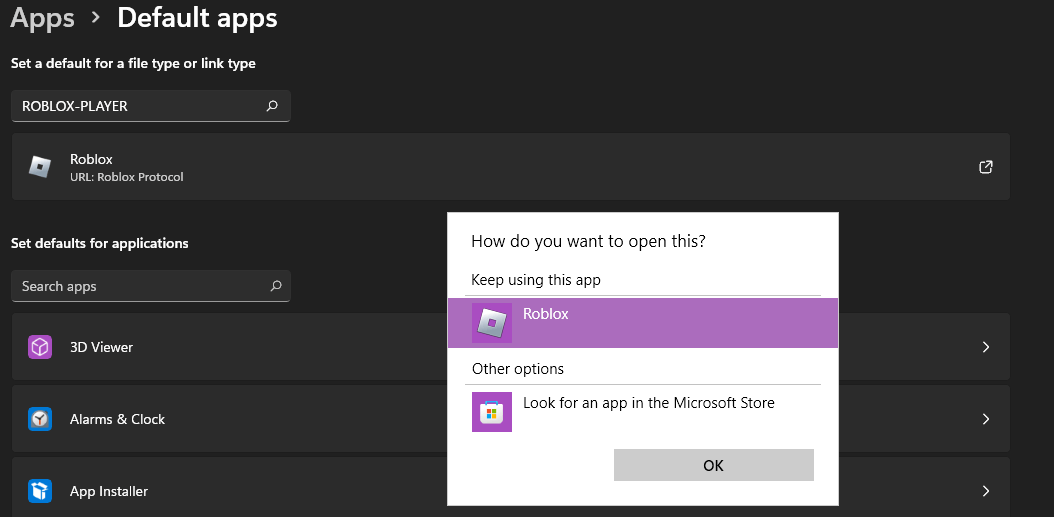Click the Roblox icon in the protocol row
This screenshot has height=517, width=1054.
click(40, 167)
